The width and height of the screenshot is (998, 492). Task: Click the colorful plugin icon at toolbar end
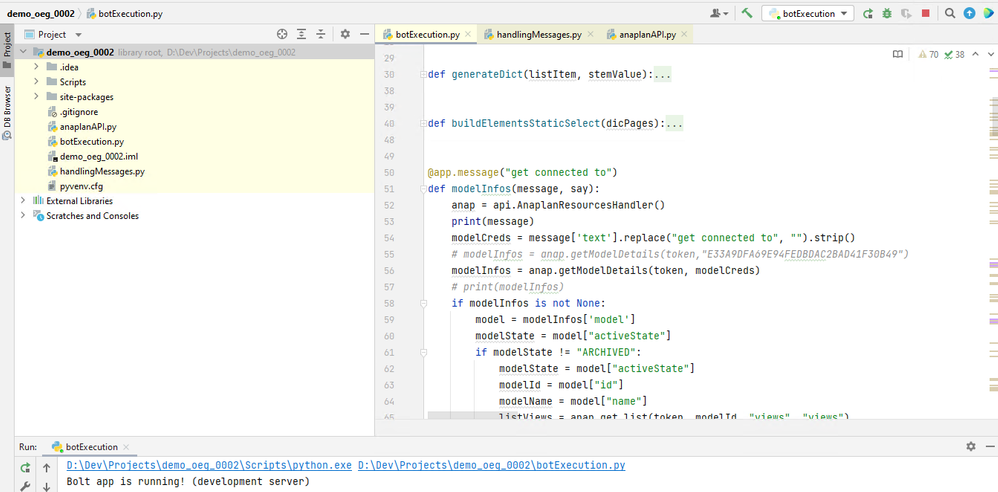coord(988,13)
